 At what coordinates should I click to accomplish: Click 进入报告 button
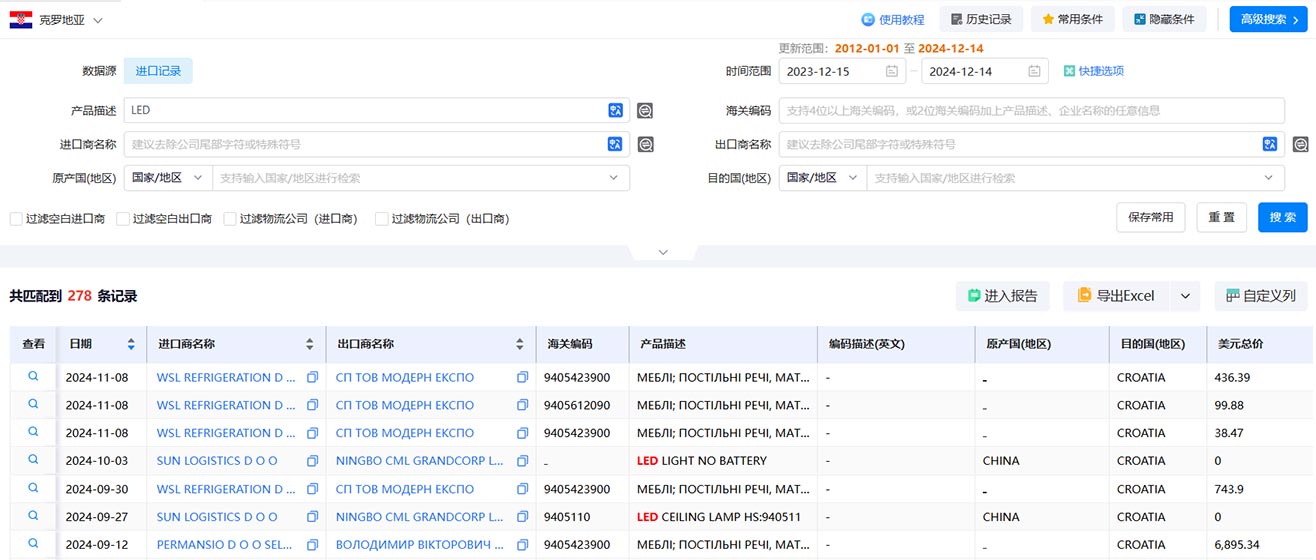1004,295
